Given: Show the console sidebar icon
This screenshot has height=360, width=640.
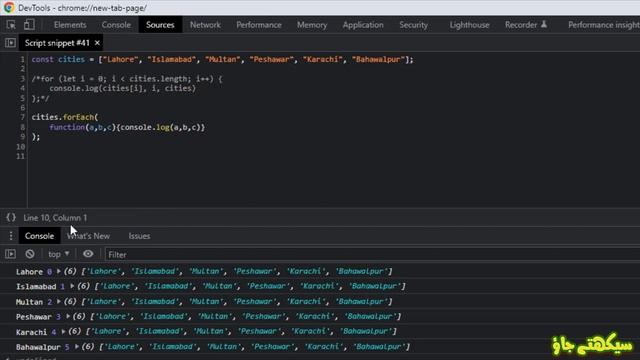Looking at the screenshot, I should (10, 254).
